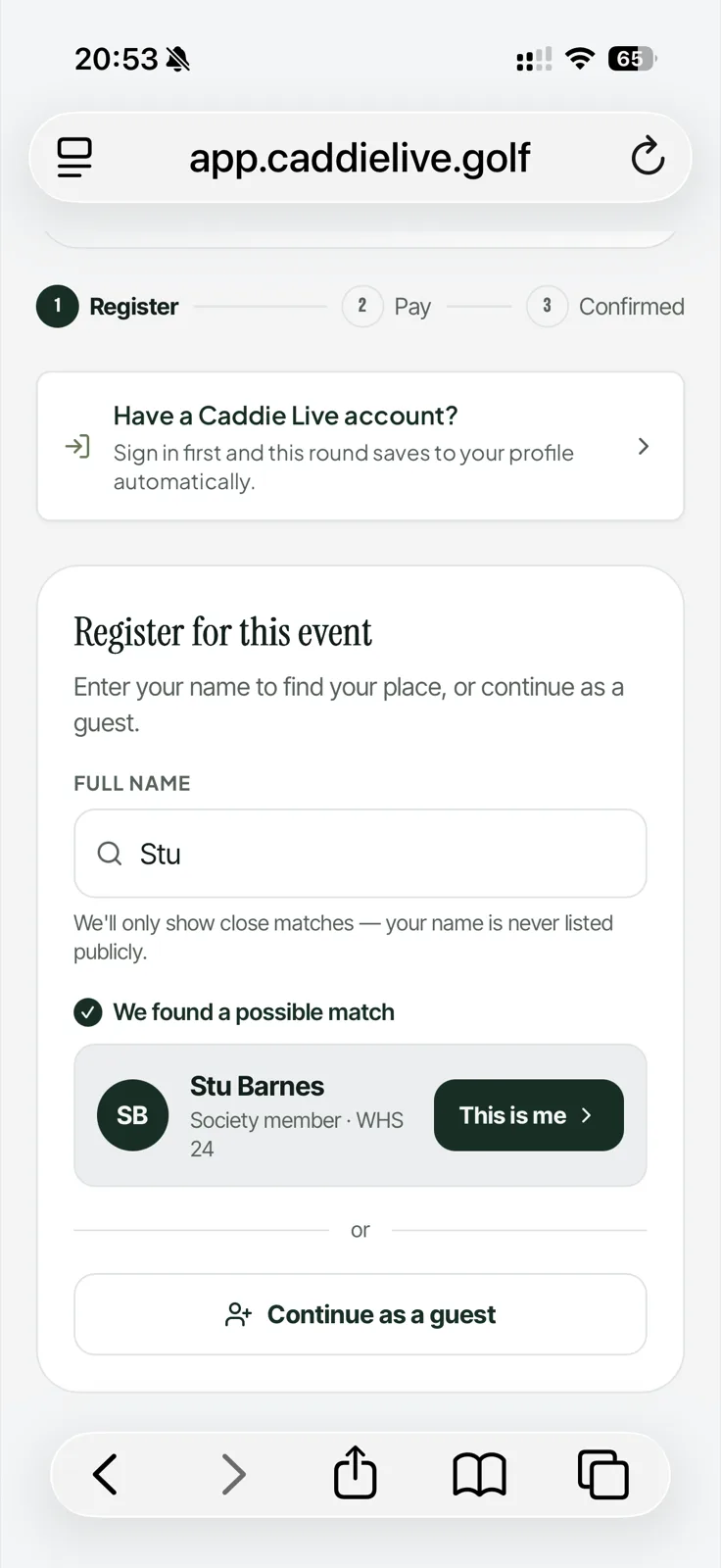Tap the Safari forward arrow
The width and height of the screenshot is (721, 1568).
(x=233, y=1474)
